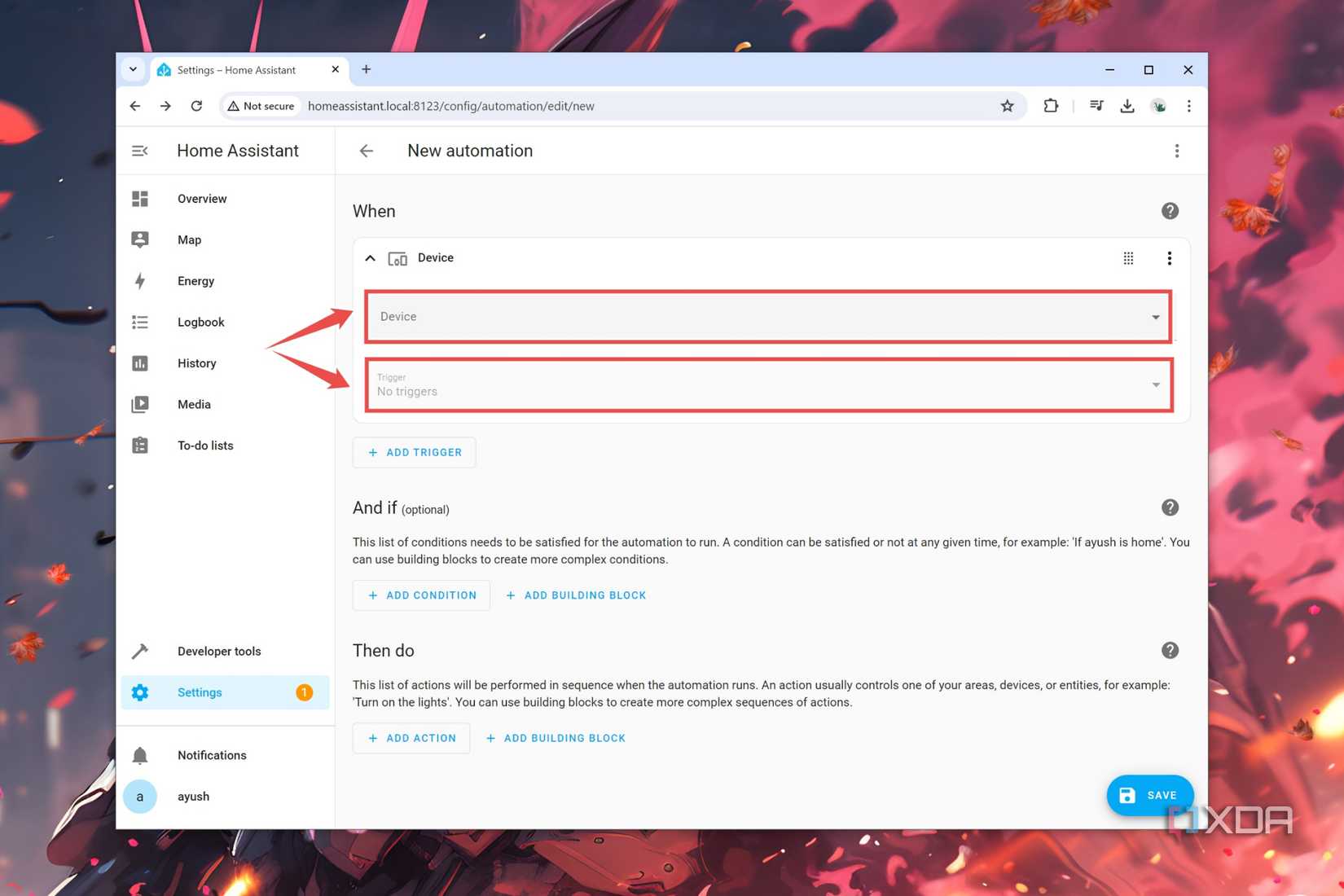Open help for the Then do section

(1170, 650)
